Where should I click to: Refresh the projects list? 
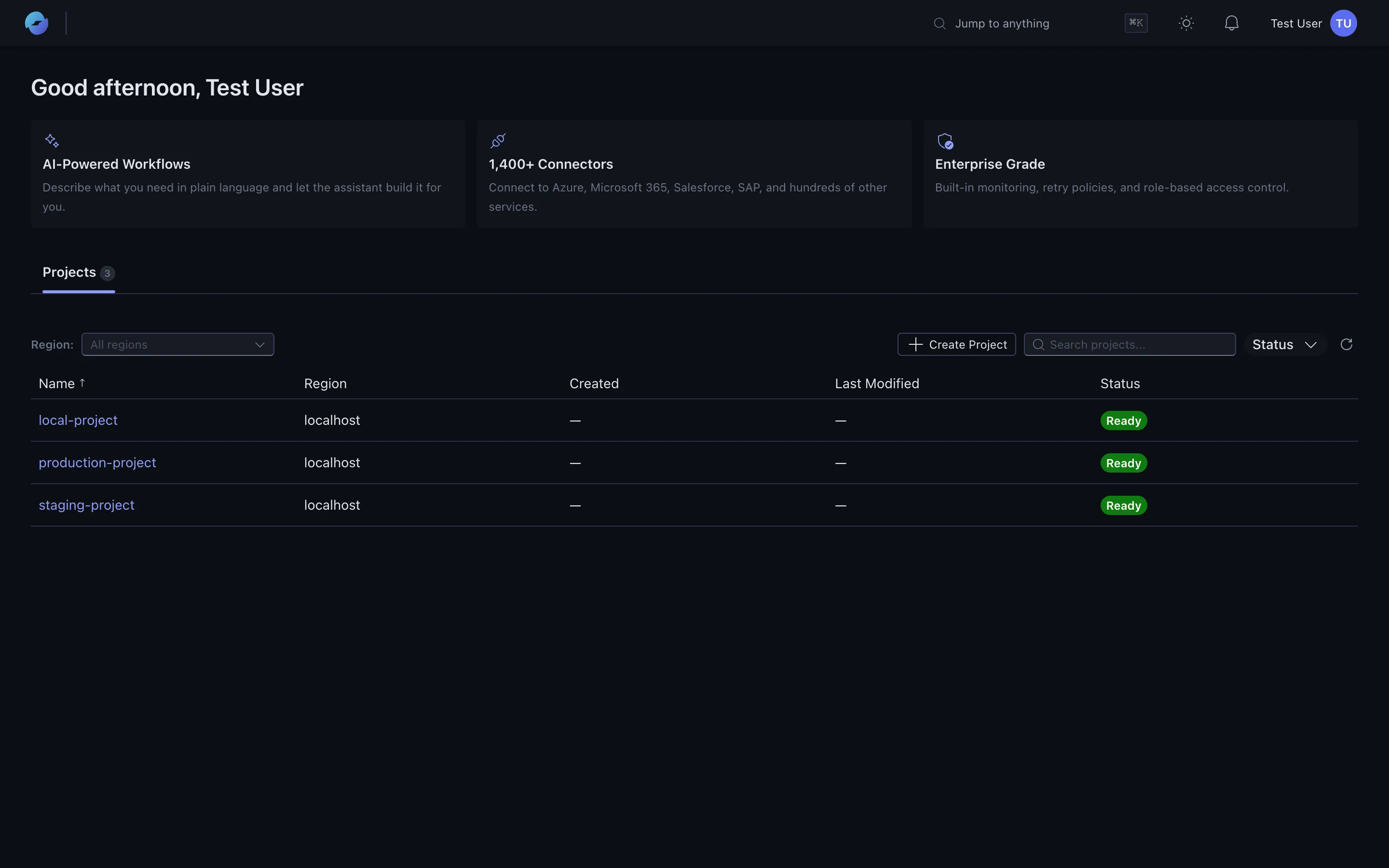(x=1347, y=344)
